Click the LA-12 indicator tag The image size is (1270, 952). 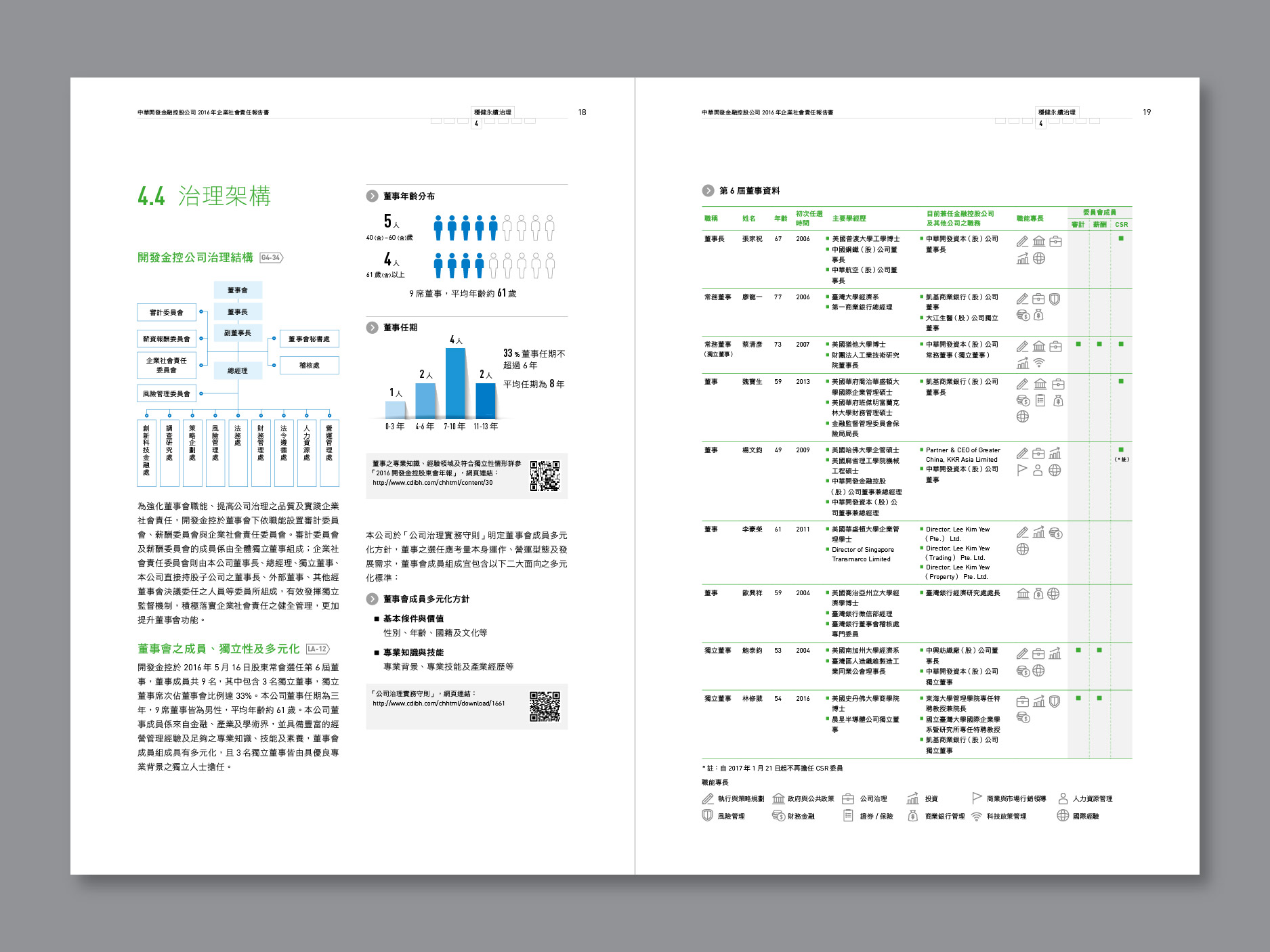[x=318, y=649]
